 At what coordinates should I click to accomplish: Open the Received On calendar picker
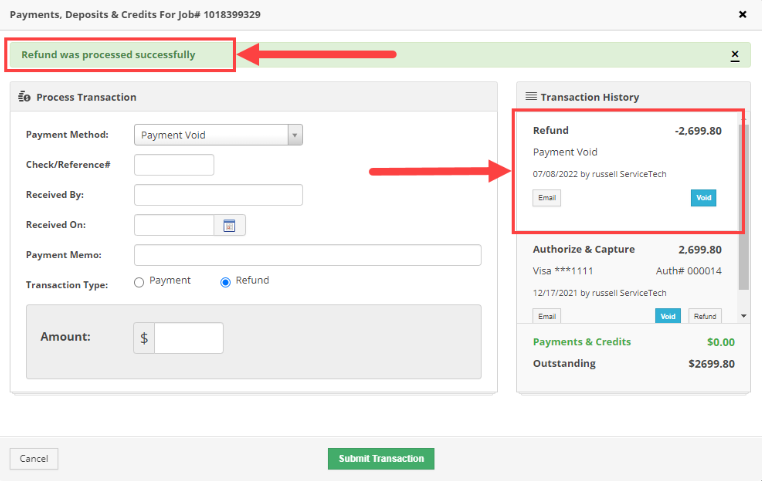pos(229,225)
